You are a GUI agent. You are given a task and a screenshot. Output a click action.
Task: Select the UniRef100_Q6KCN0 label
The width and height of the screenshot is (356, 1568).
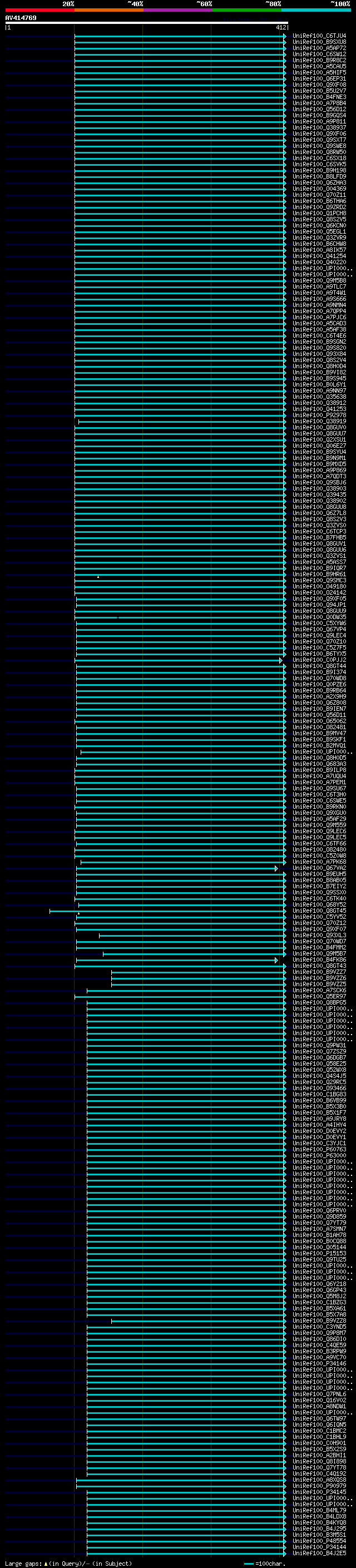tap(319, 225)
